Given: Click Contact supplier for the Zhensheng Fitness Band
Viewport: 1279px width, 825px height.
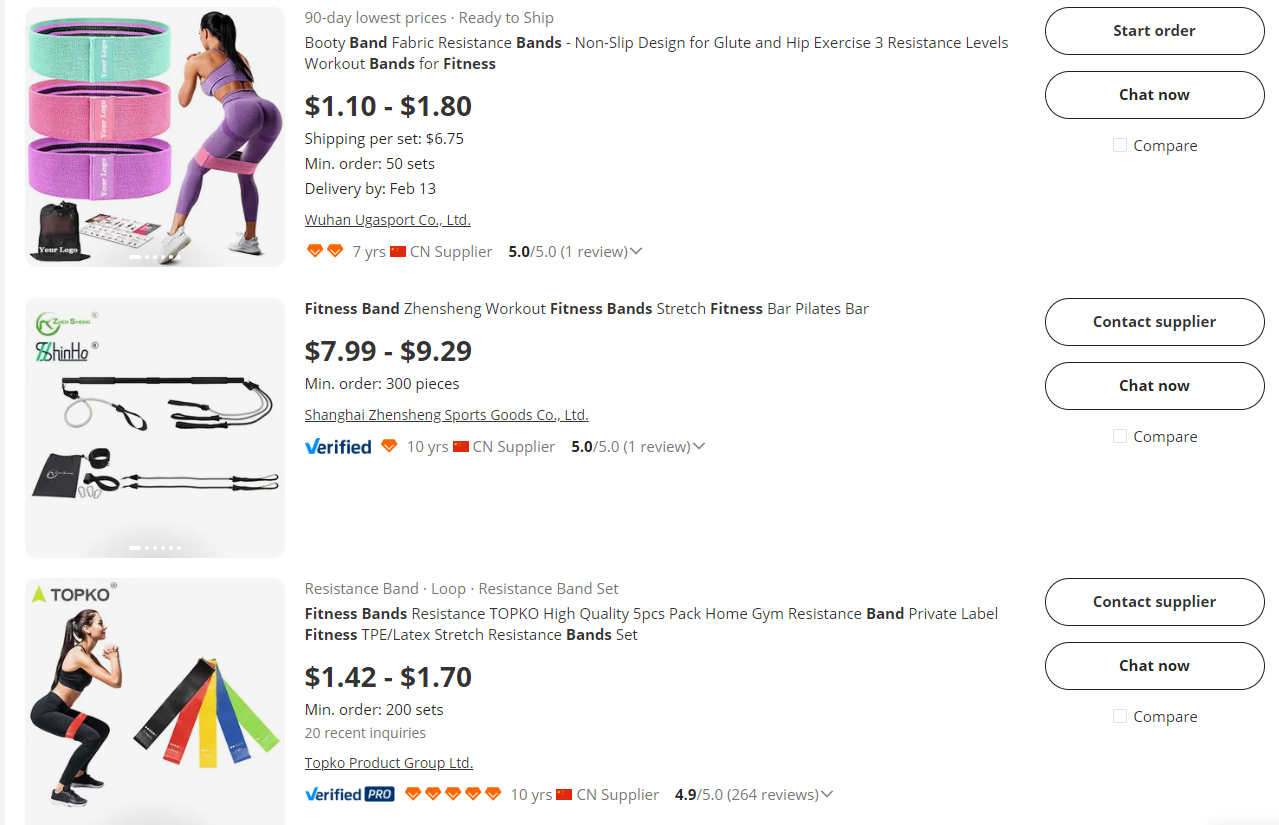Looking at the screenshot, I should pyautogui.click(x=1154, y=322).
